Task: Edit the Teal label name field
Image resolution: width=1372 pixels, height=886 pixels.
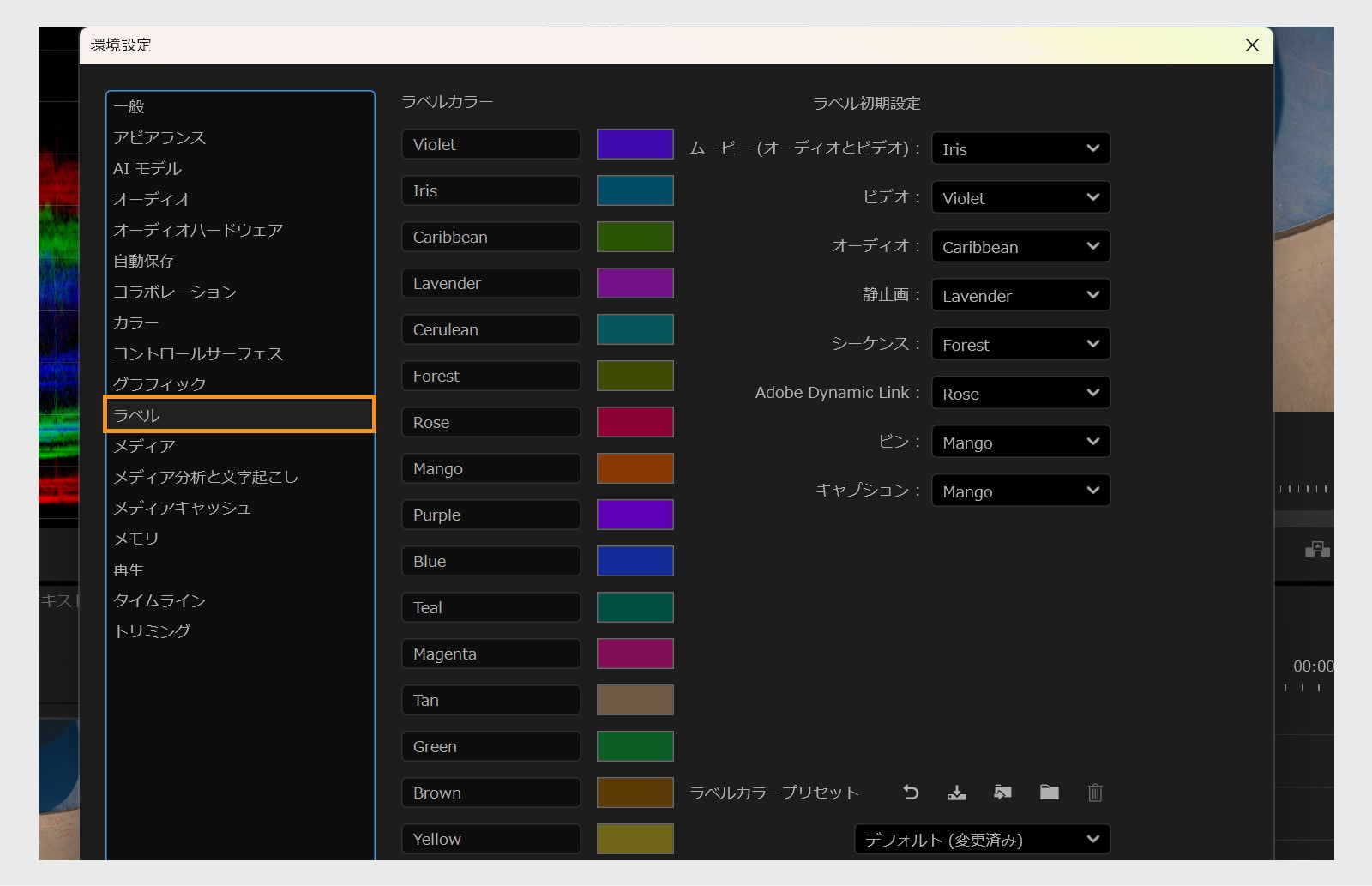Action: (491, 607)
